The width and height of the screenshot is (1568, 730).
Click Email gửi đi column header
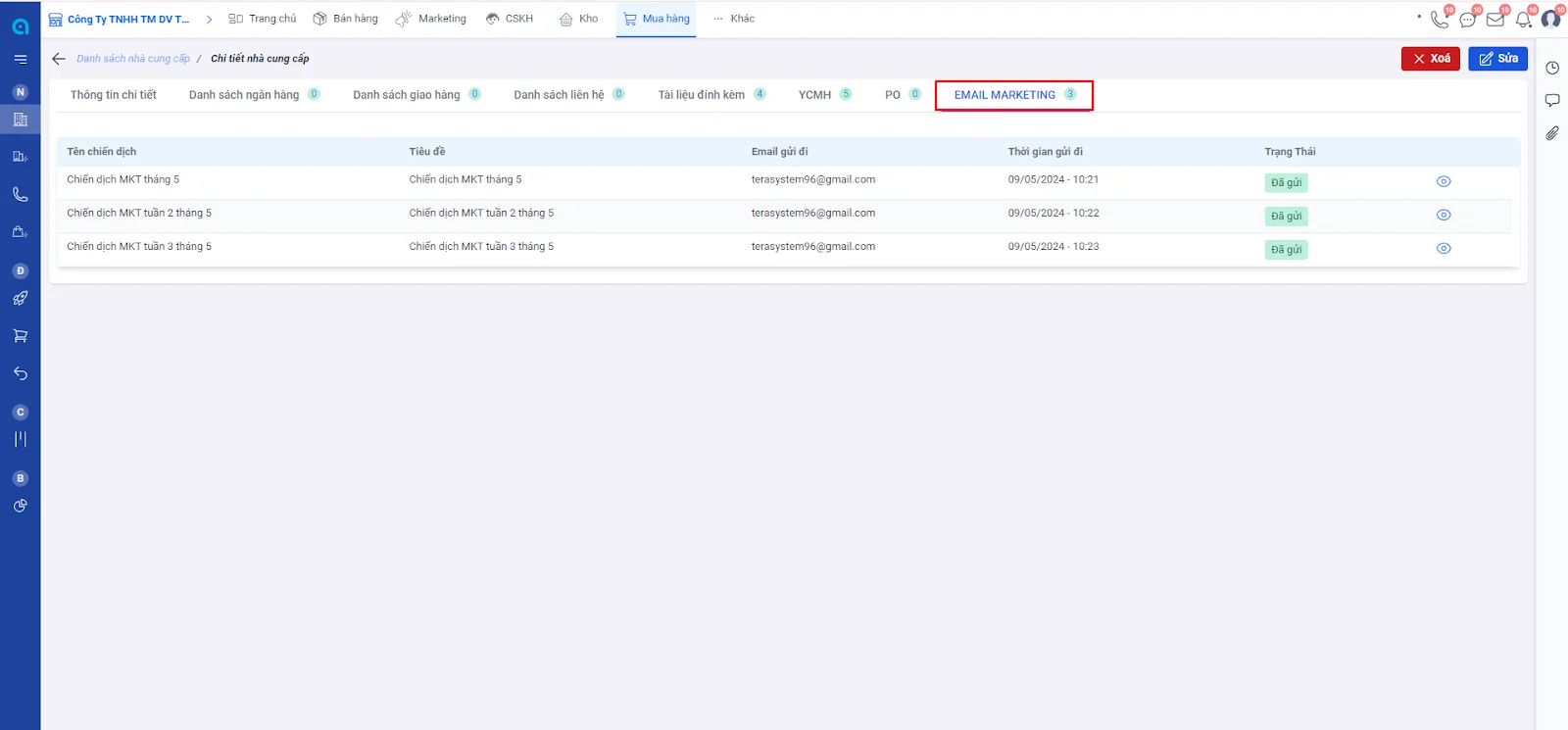click(780, 152)
